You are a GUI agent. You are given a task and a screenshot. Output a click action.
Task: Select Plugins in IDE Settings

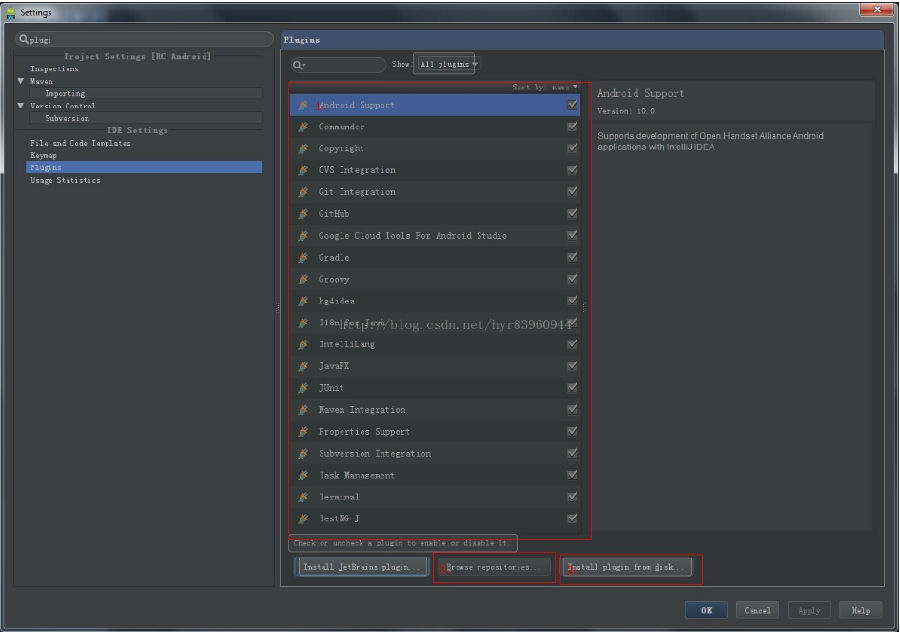pyautogui.click(x=144, y=167)
